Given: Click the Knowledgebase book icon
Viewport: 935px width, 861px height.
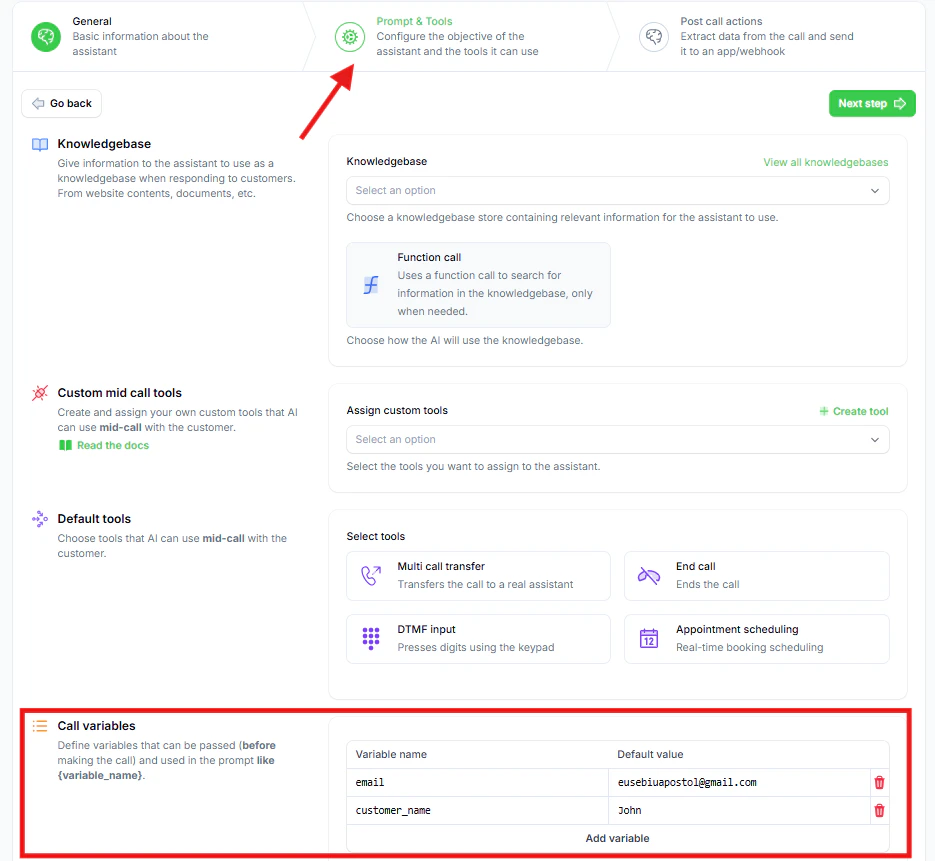Looking at the screenshot, I should pos(39,143).
